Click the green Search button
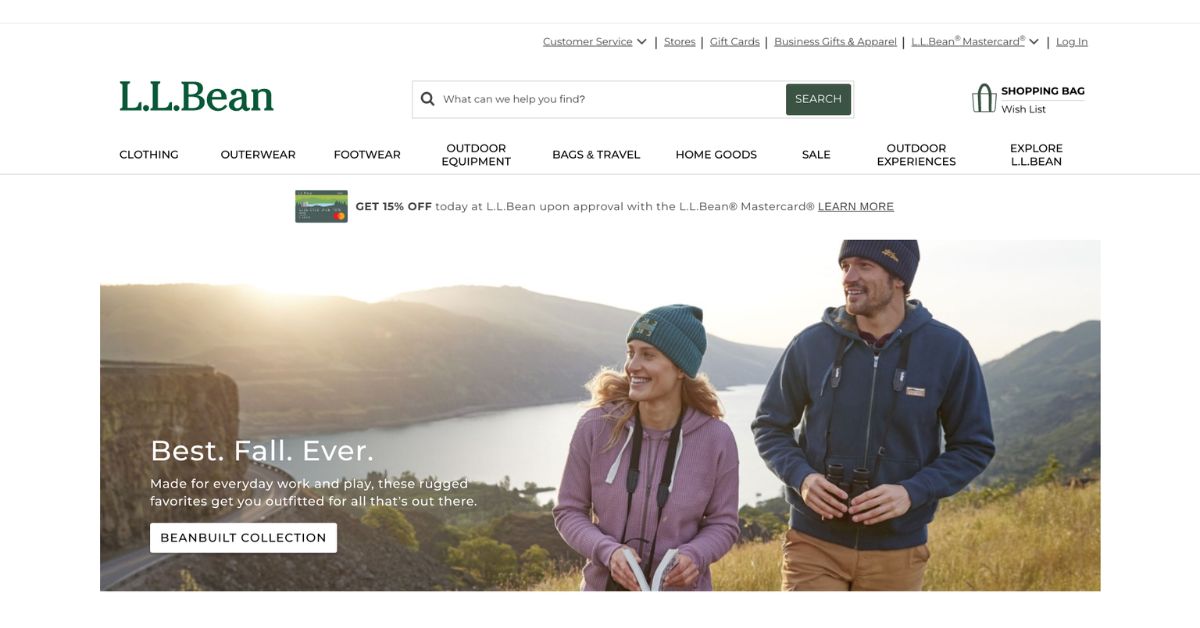This screenshot has height=628, width=1200. (x=818, y=99)
